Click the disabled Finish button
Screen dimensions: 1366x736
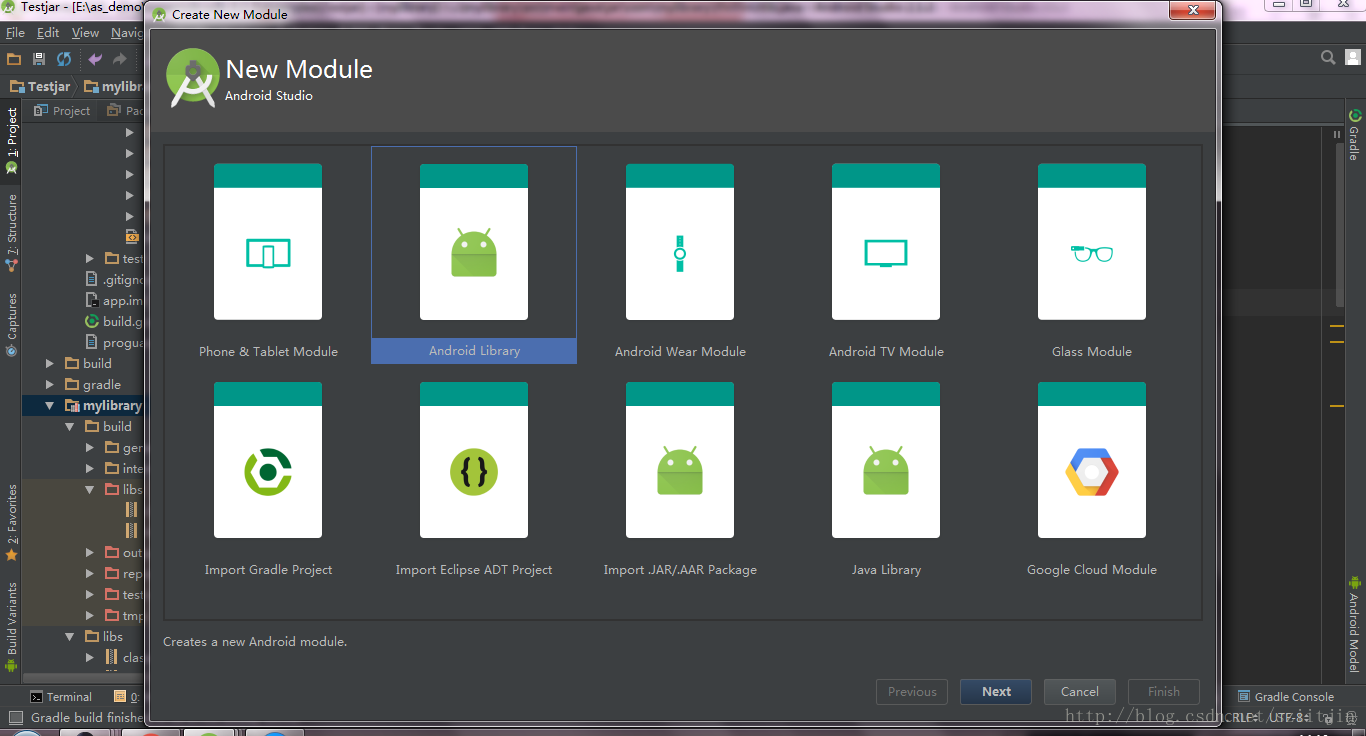pyautogui.click(x=1164, y=691)
